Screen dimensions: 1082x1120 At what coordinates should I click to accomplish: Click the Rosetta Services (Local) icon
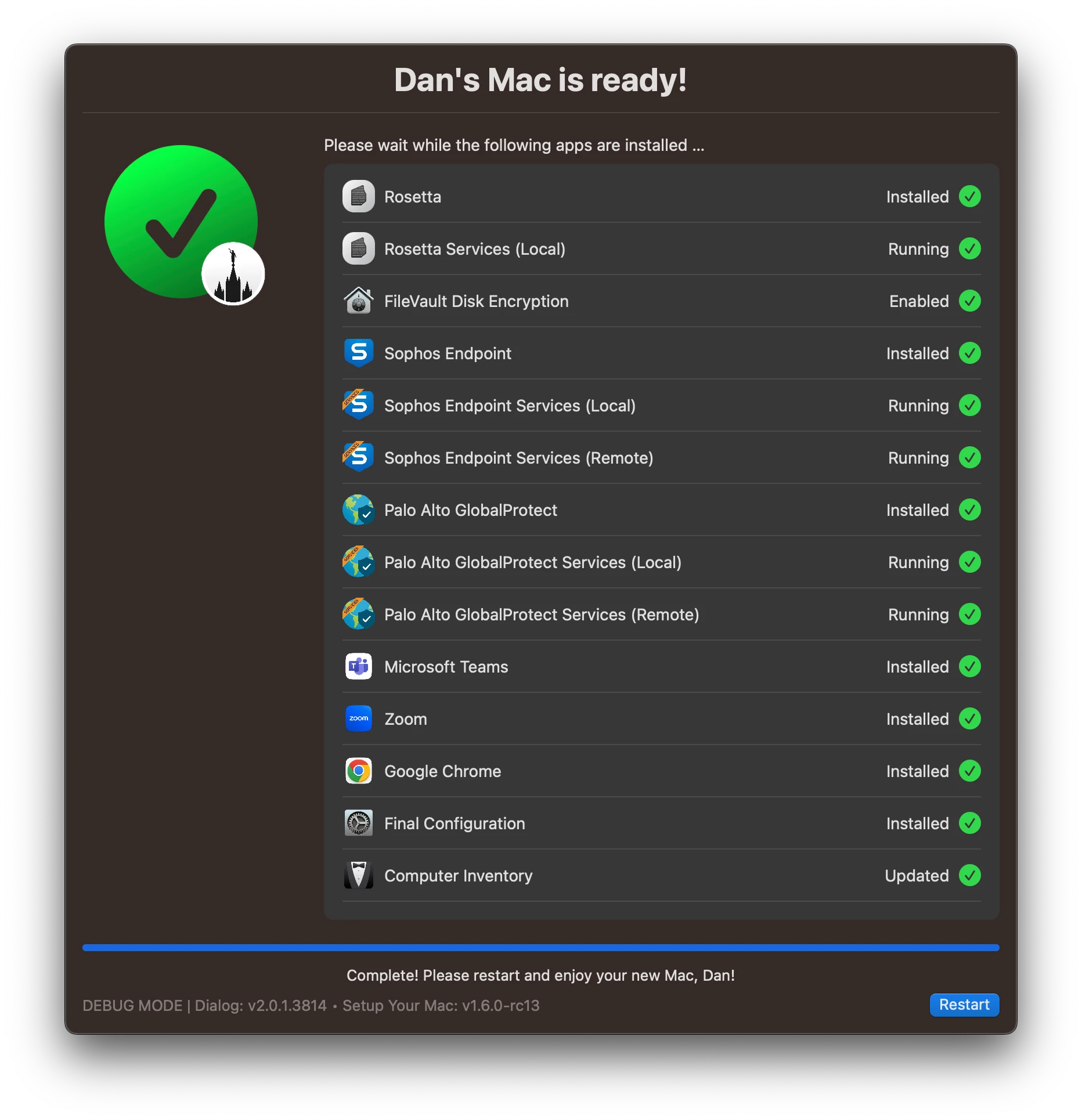pyautogui.click(x=358, y=248)
